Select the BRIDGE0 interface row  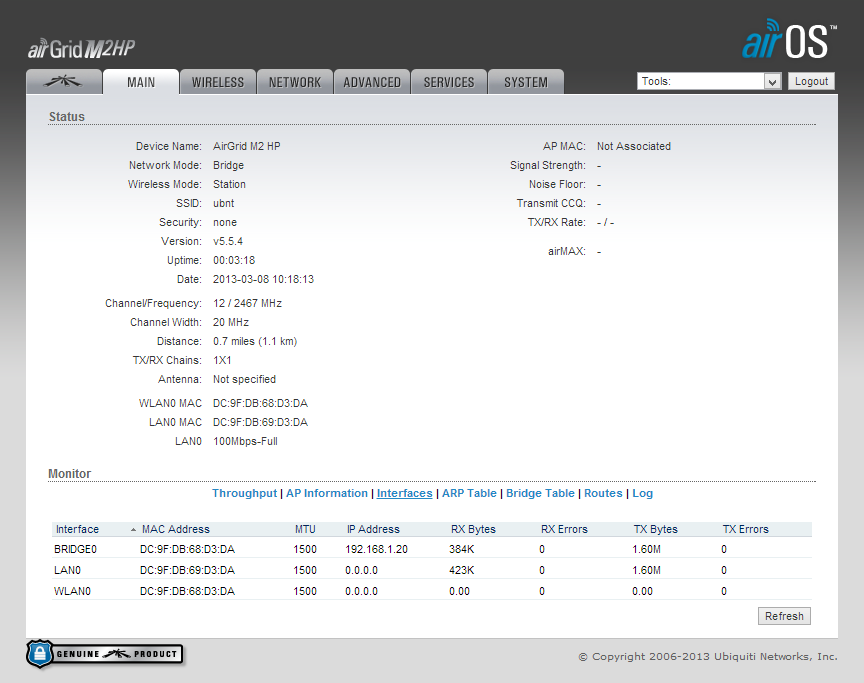(x=431, y=549)
